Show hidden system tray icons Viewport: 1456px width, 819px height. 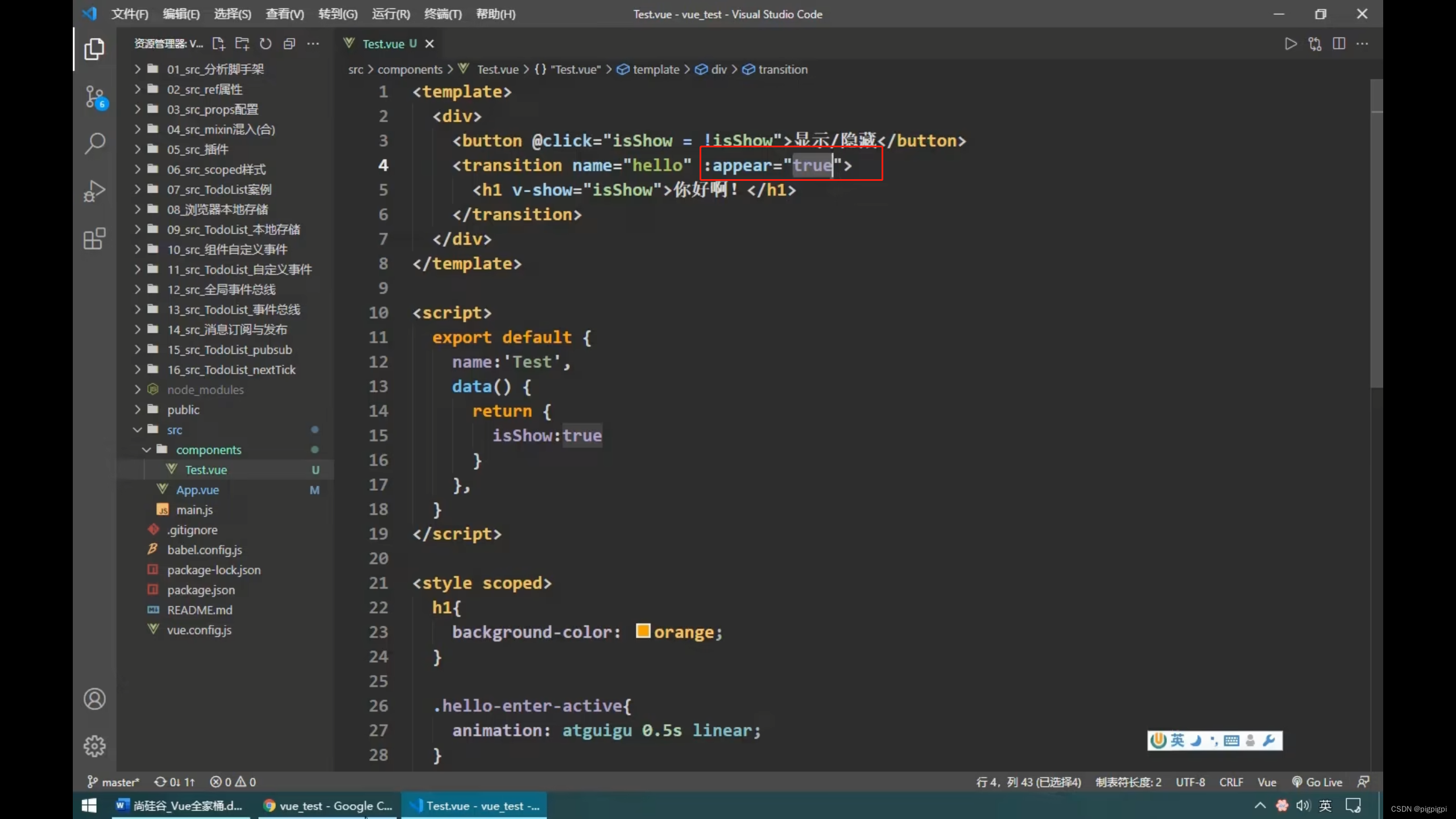click(x=1260, y=805)
